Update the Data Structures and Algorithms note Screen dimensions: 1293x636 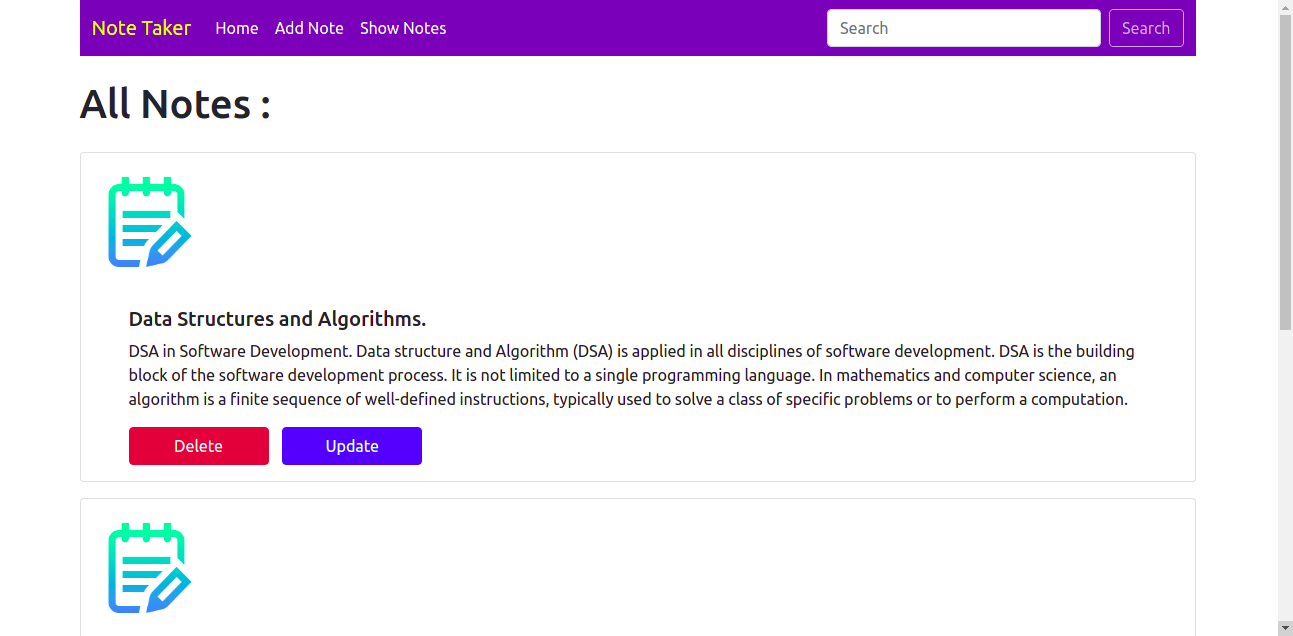[351, 446]
